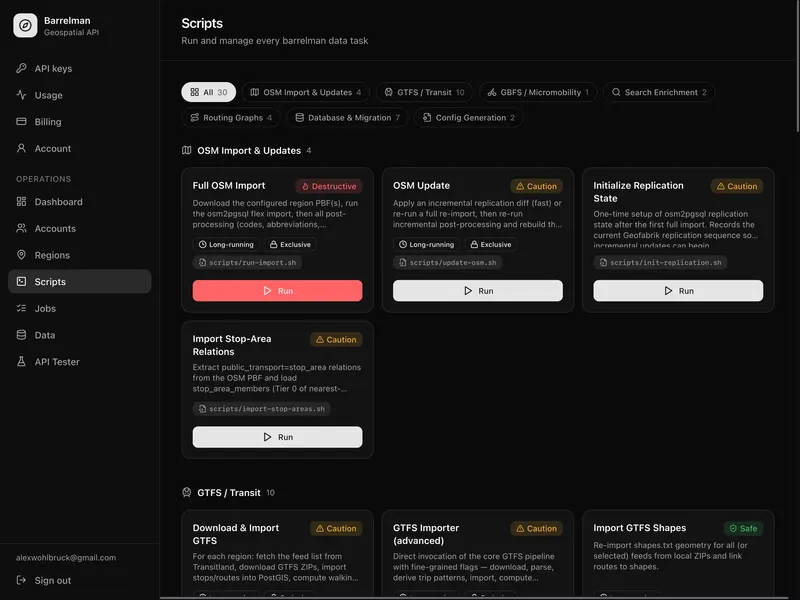The height and width of the screenshot is (600, 800).
Task: Run the OSM Update script
Action: (478, 291)
